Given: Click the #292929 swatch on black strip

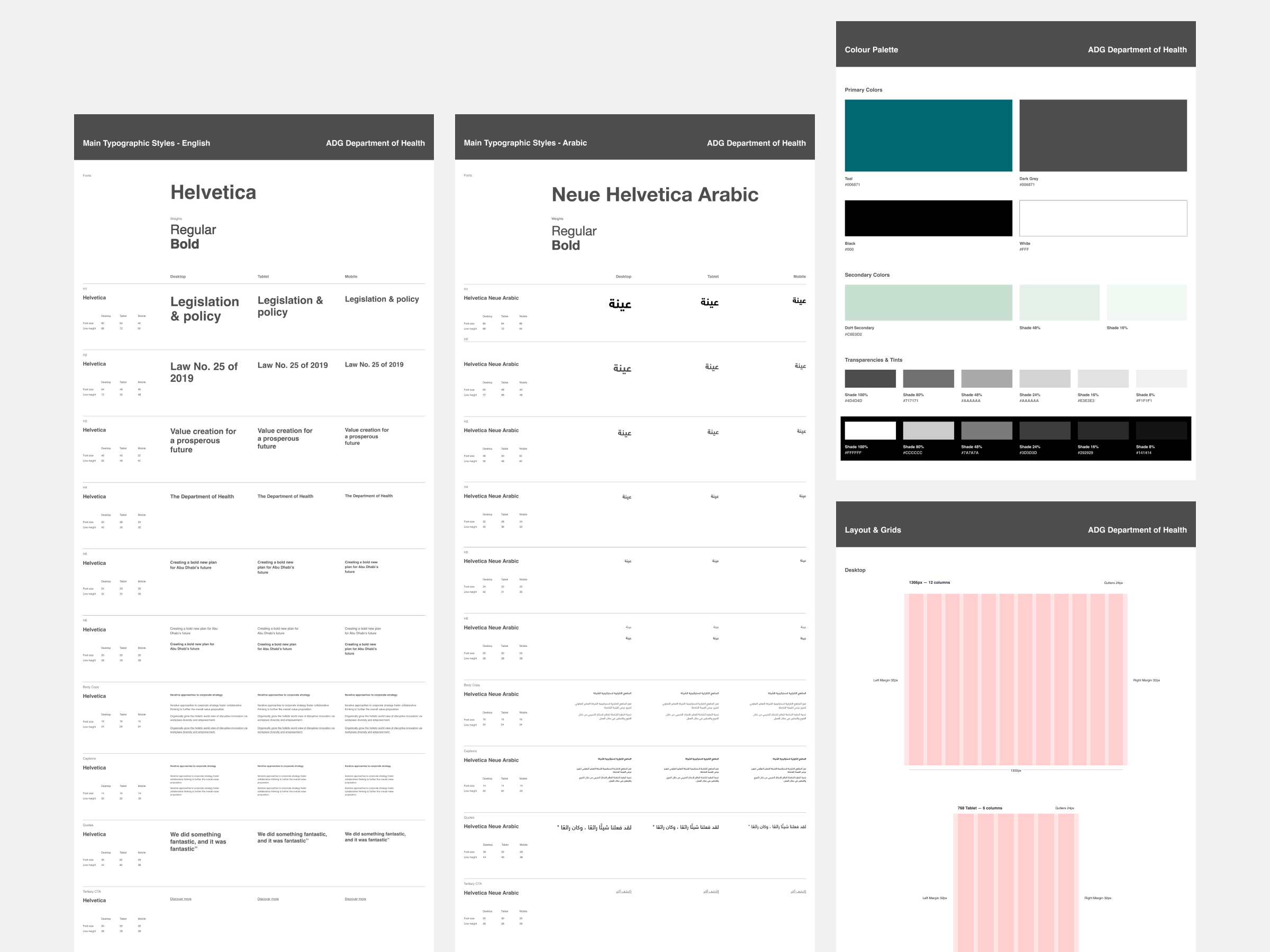Looking at the screenshot, I should [1102, 431].
